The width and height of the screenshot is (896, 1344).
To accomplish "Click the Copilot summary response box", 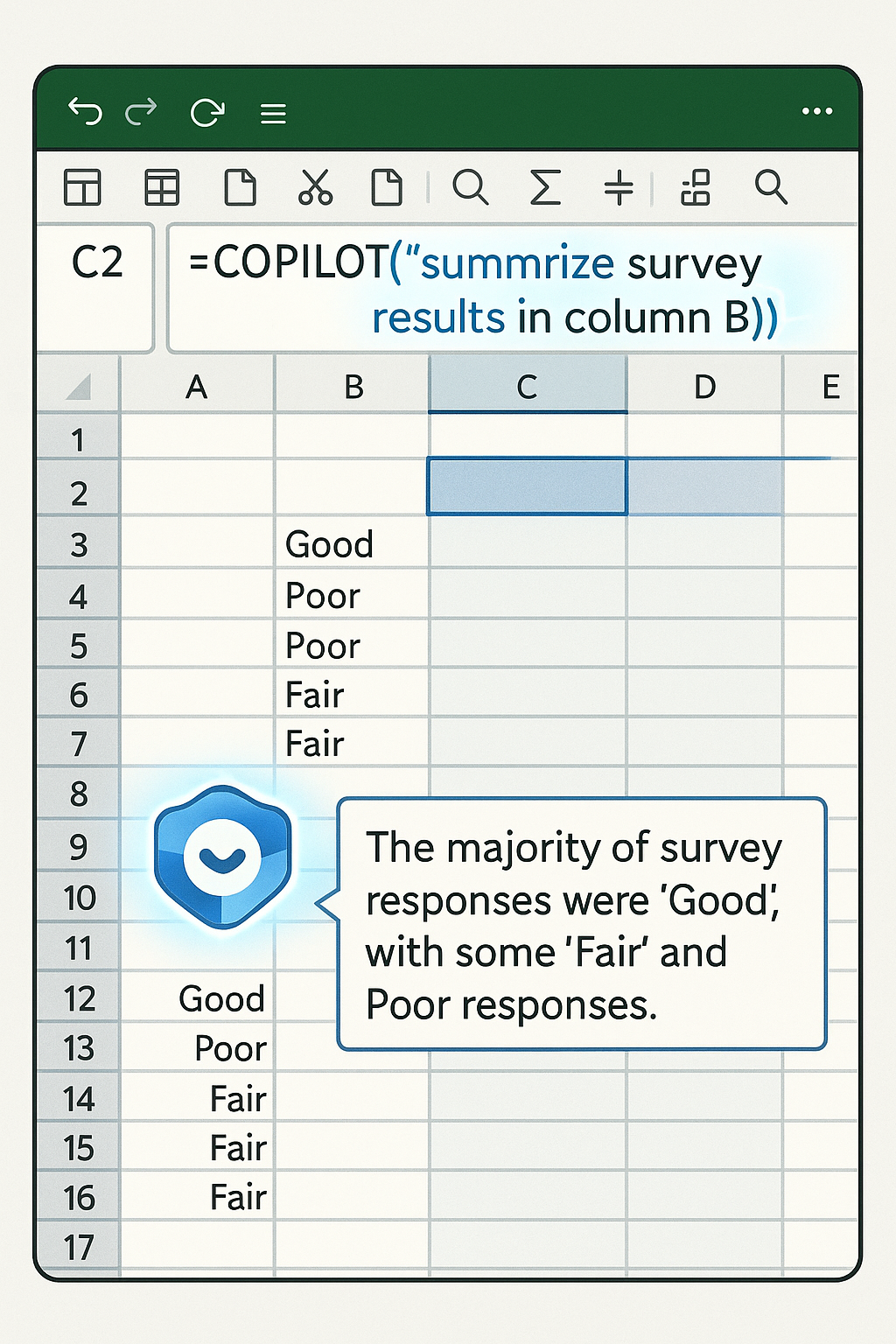I will pyautogui.click(x=581, y=924).
